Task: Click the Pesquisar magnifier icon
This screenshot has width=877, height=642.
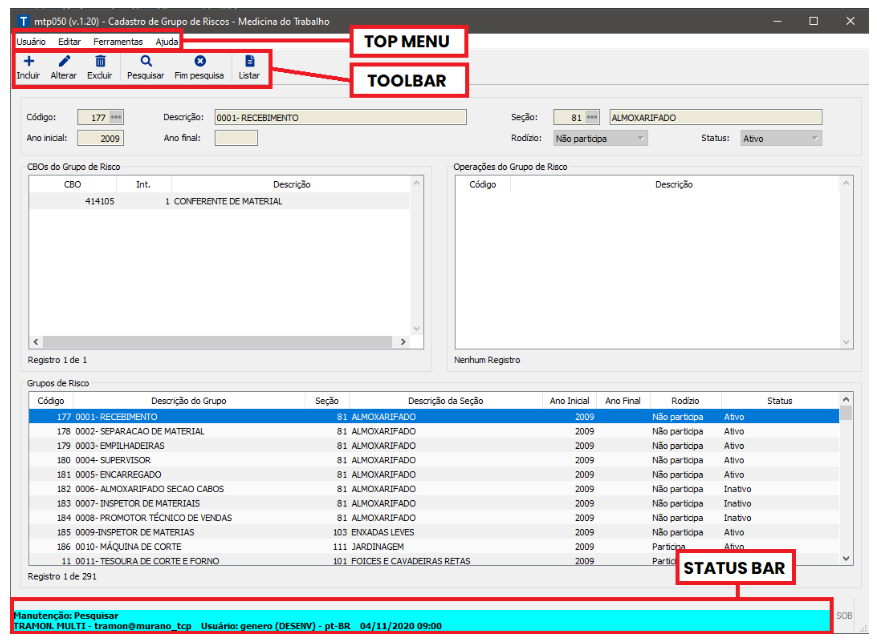Action: (146, 62)
